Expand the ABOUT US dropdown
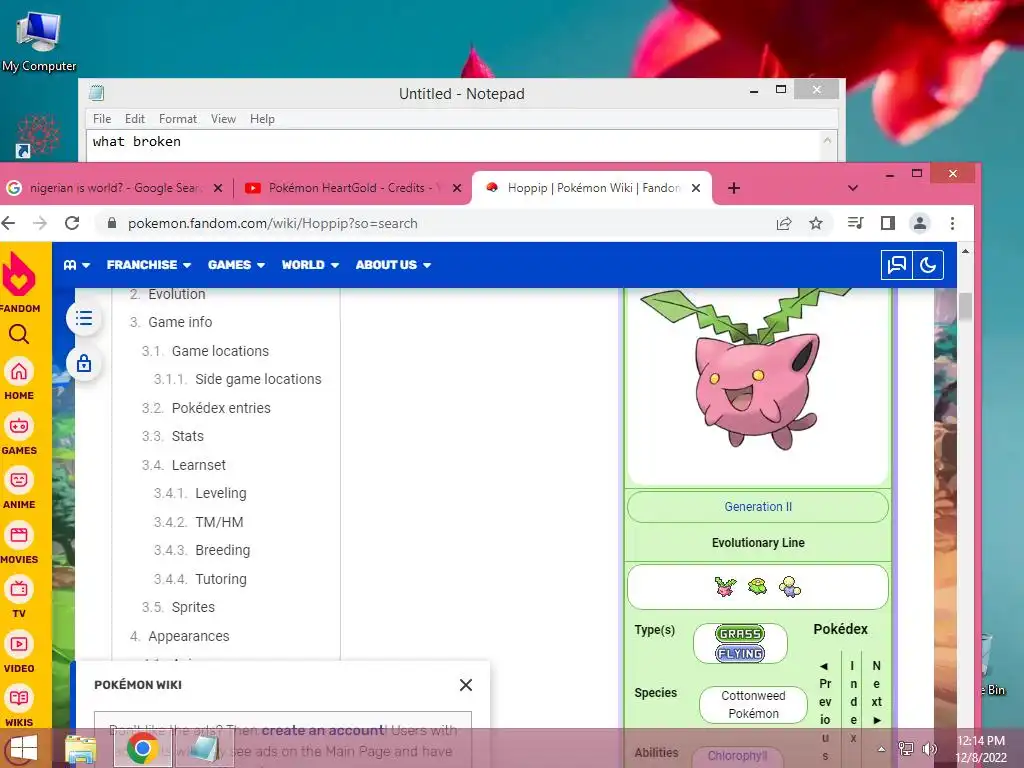The width and height of the screenshot is (1024, 768). [x=393, y=265]
